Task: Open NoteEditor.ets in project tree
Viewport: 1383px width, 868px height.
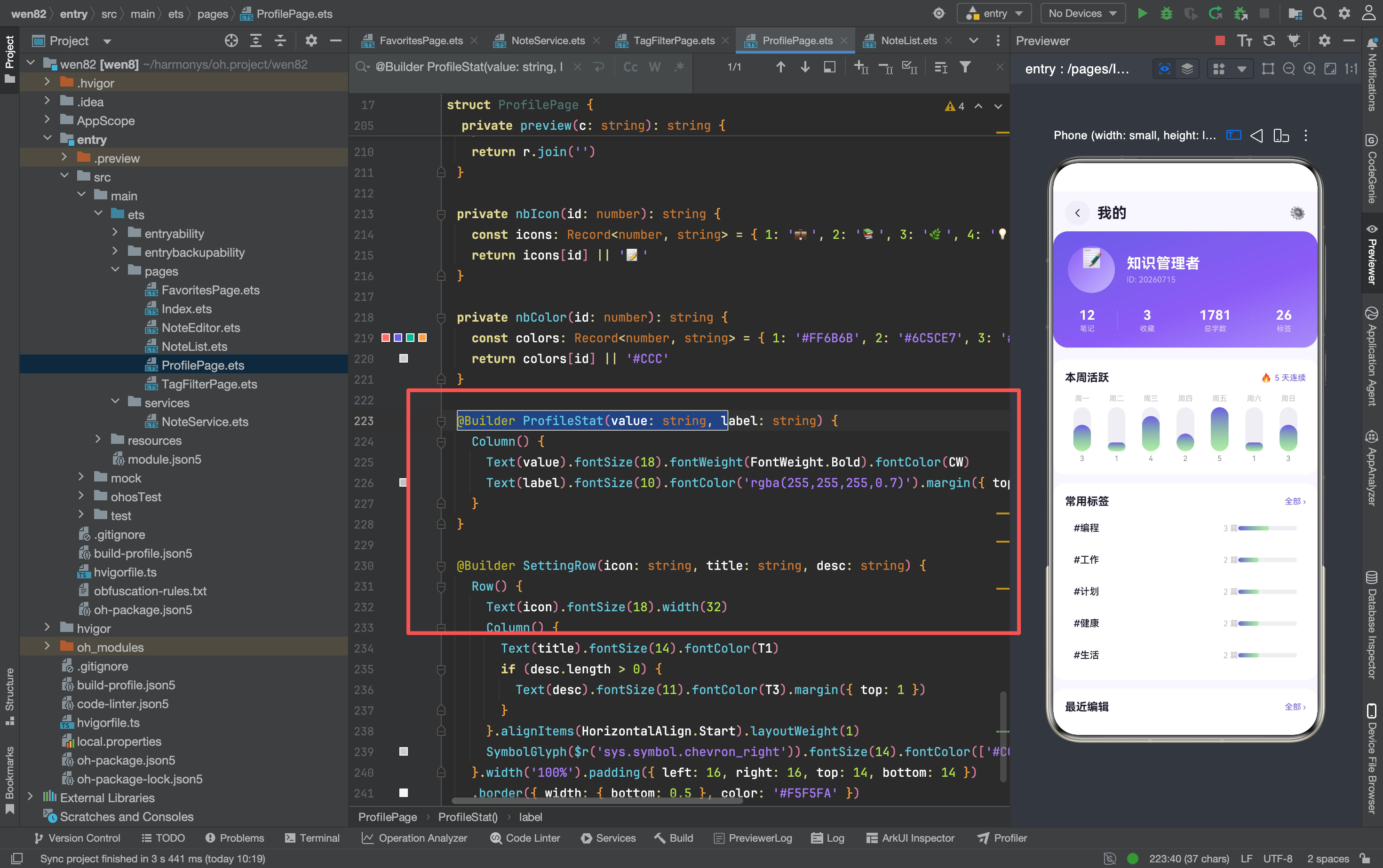Action: pyautogui.click(x=200, y=327)
